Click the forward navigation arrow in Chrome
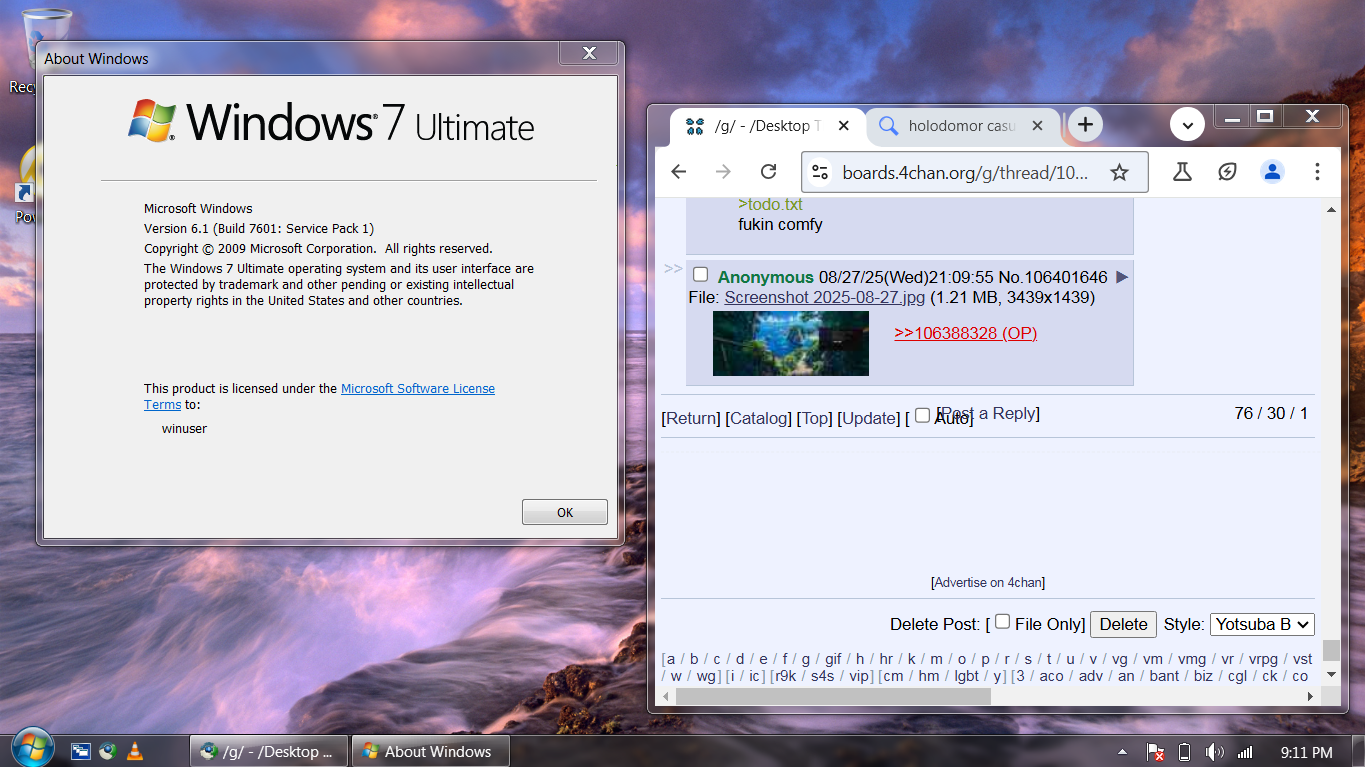The image size is (1365, 767). [723, 172]
